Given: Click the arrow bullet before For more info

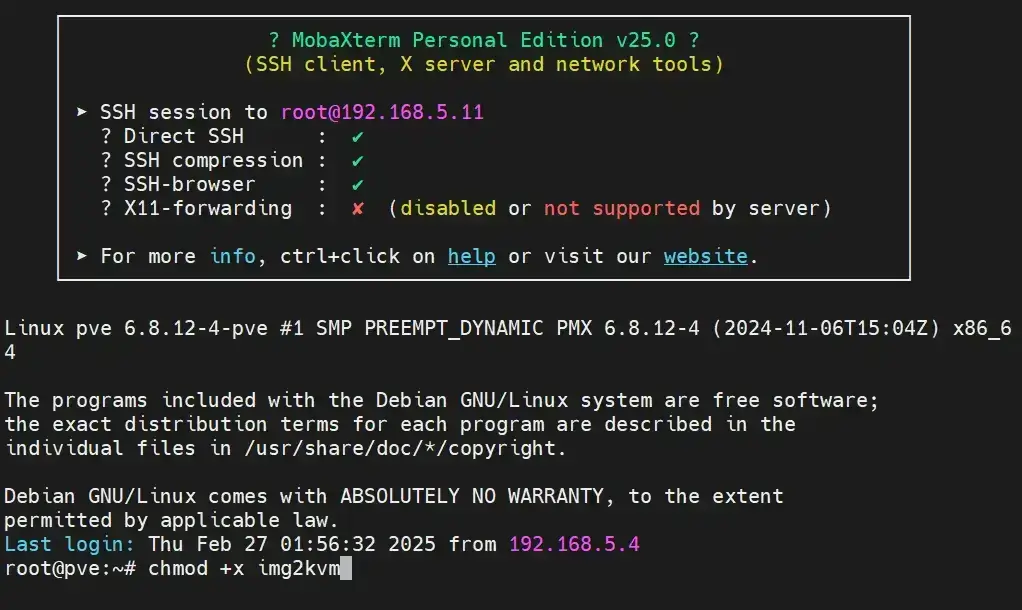Looking at the screenshot, I should [x=83, y=256].
